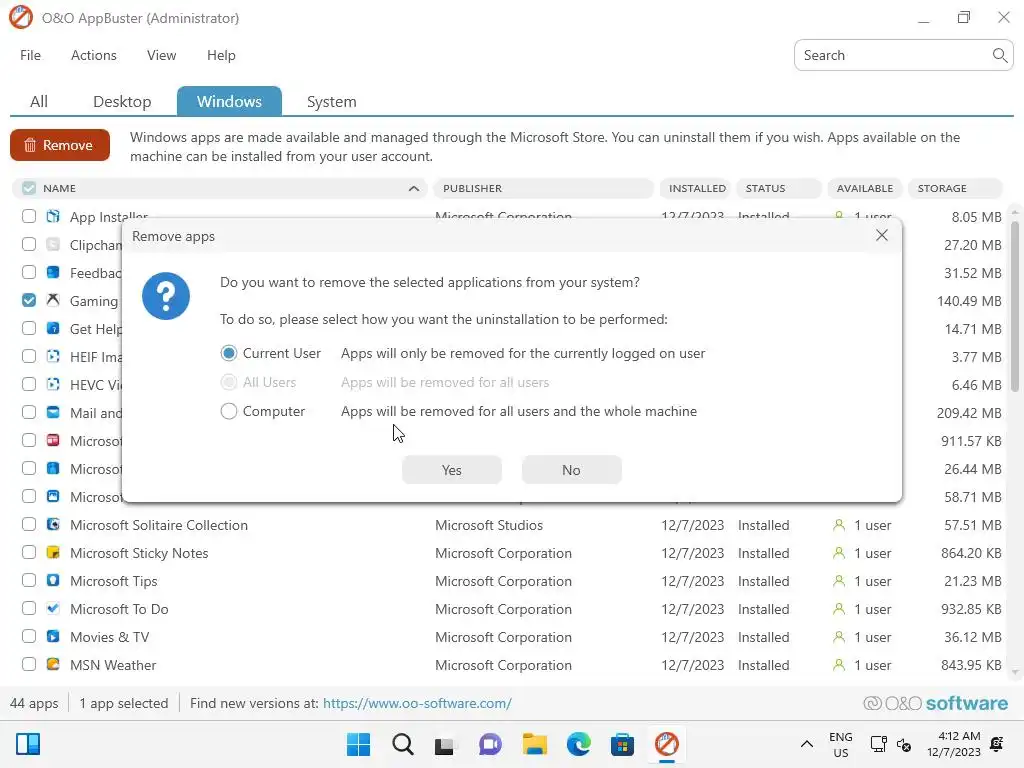Click the red Remove button

[59, 145]
